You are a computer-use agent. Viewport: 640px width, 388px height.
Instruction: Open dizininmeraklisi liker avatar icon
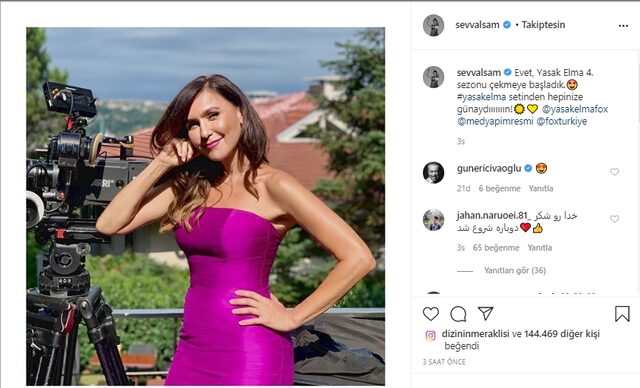click(x=431, y=335)
